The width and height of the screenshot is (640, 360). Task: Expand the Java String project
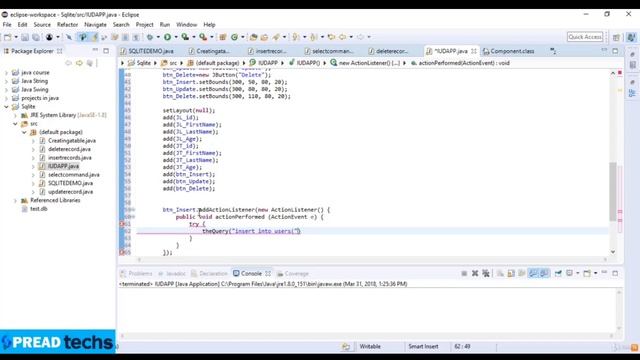coord(7,81)
